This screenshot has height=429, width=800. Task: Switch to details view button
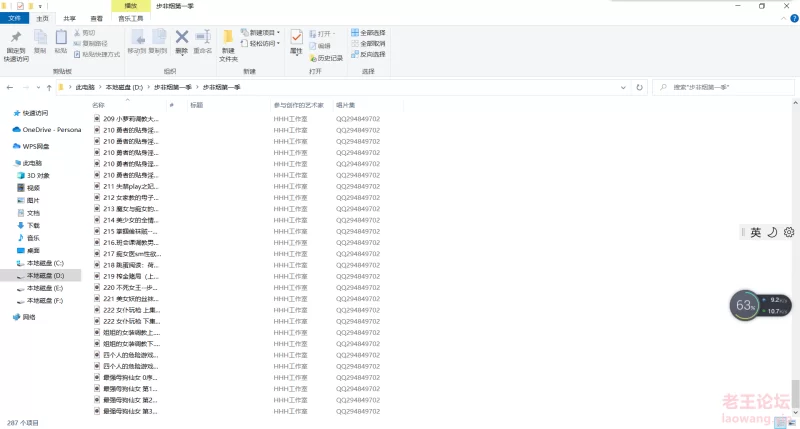point(780,423)
